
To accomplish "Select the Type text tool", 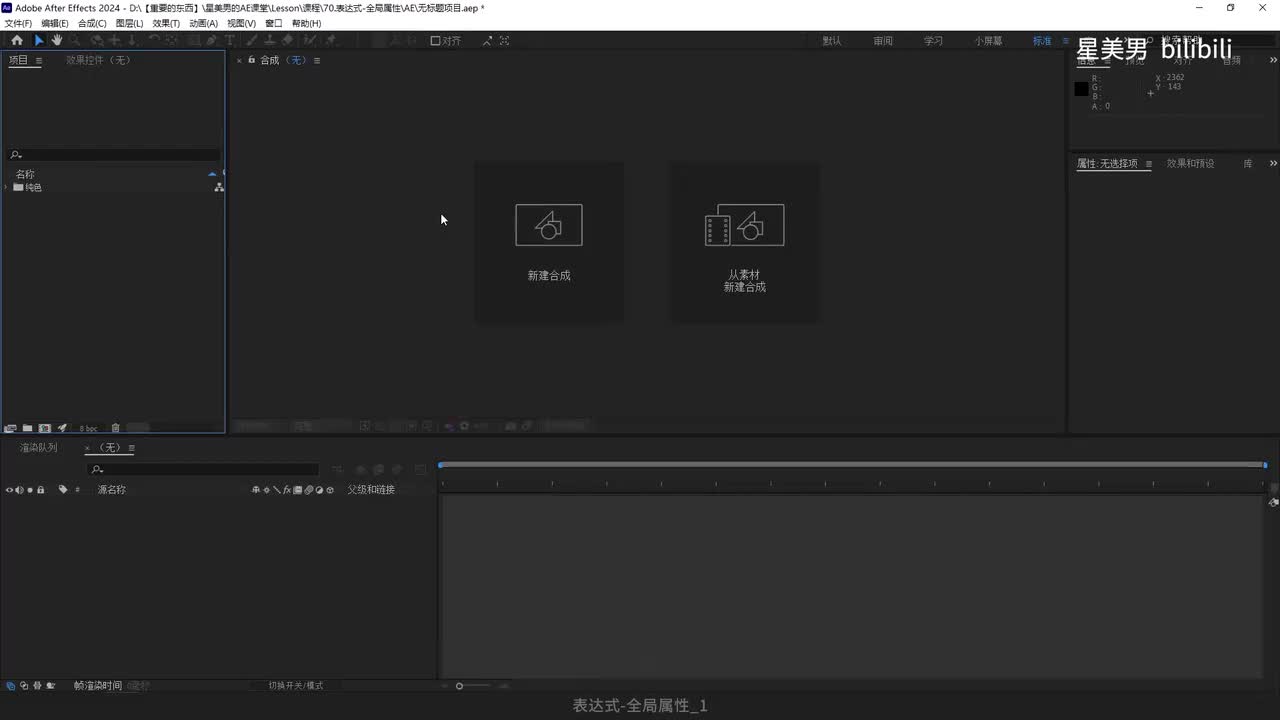I will pos(230,41).
